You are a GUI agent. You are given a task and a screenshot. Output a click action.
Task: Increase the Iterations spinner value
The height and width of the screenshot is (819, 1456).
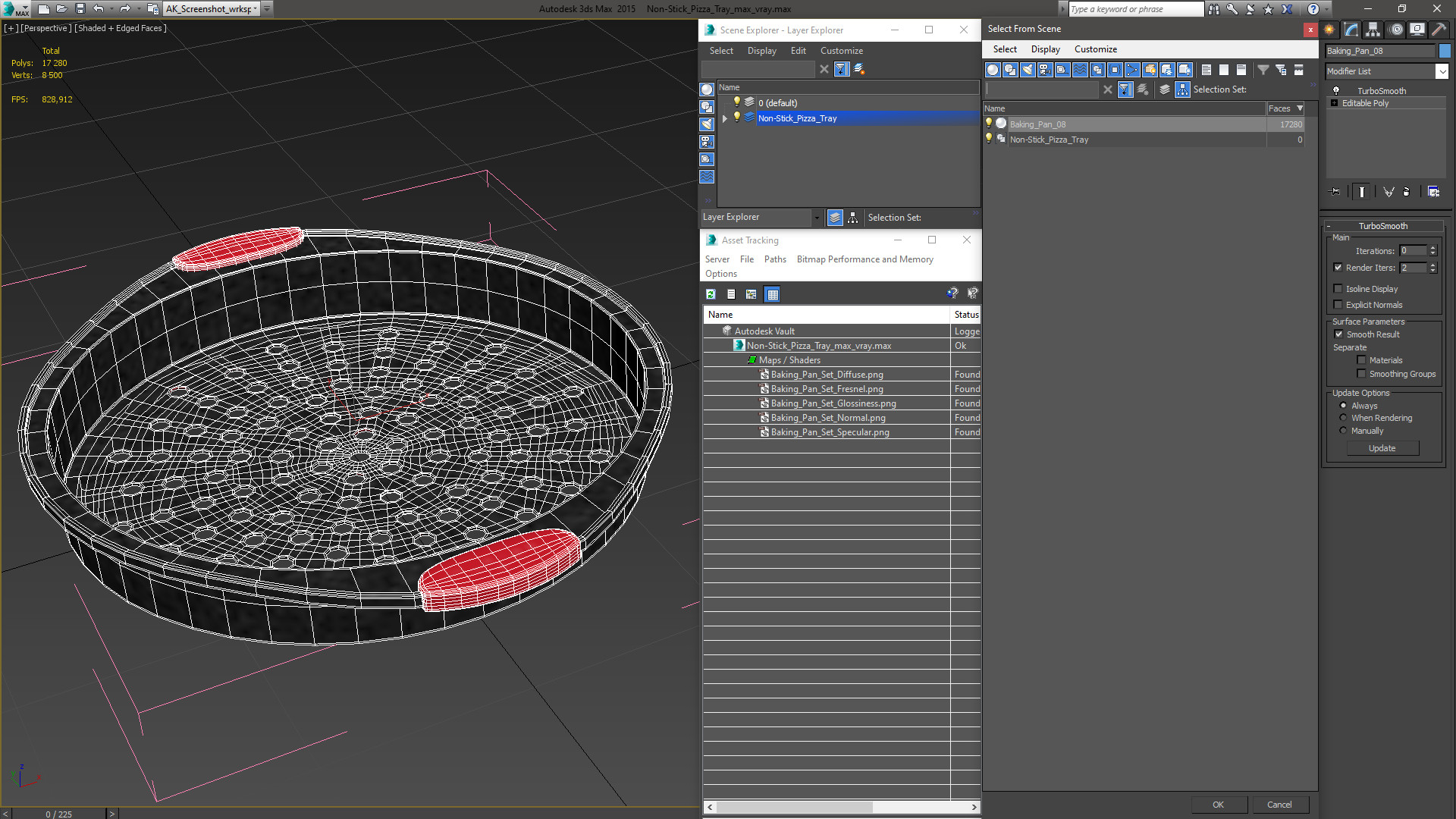[1432, 248]
